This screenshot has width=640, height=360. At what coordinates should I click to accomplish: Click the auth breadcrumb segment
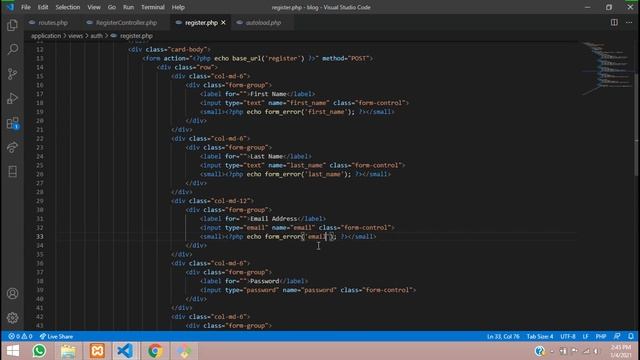point(96,36)
